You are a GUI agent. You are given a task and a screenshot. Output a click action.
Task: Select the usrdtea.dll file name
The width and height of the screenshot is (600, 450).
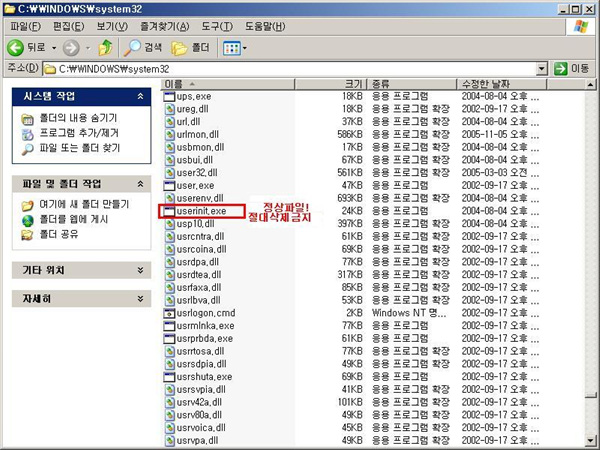pos(199,275)
